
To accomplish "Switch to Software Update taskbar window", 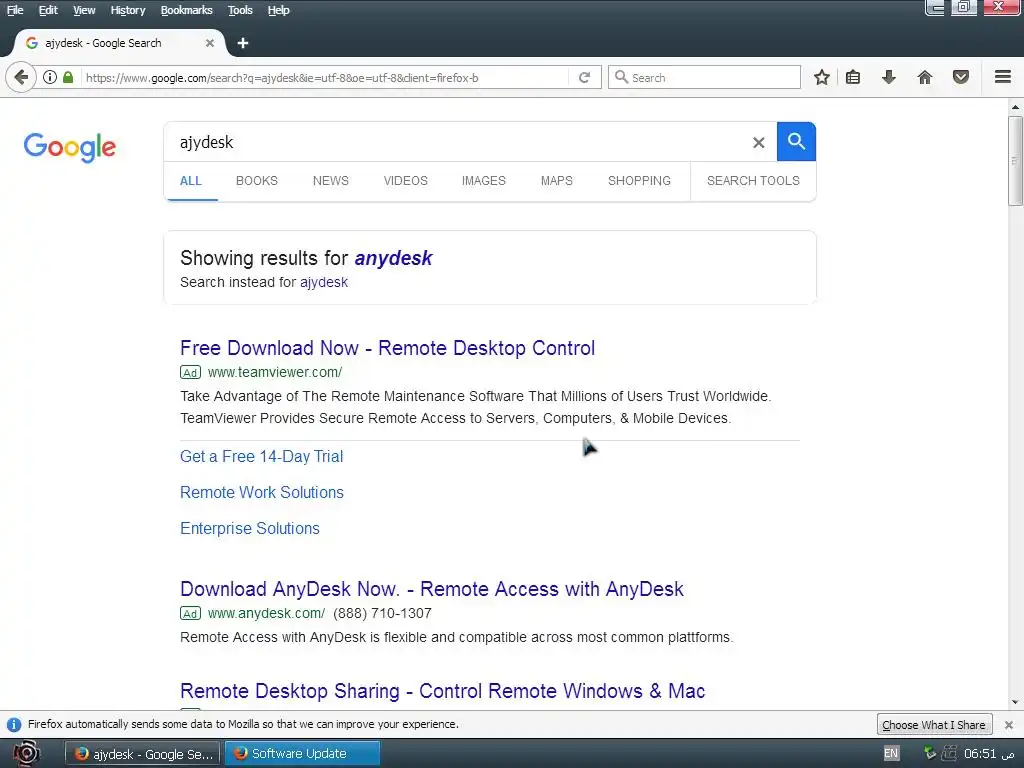I will pos(302,754).
